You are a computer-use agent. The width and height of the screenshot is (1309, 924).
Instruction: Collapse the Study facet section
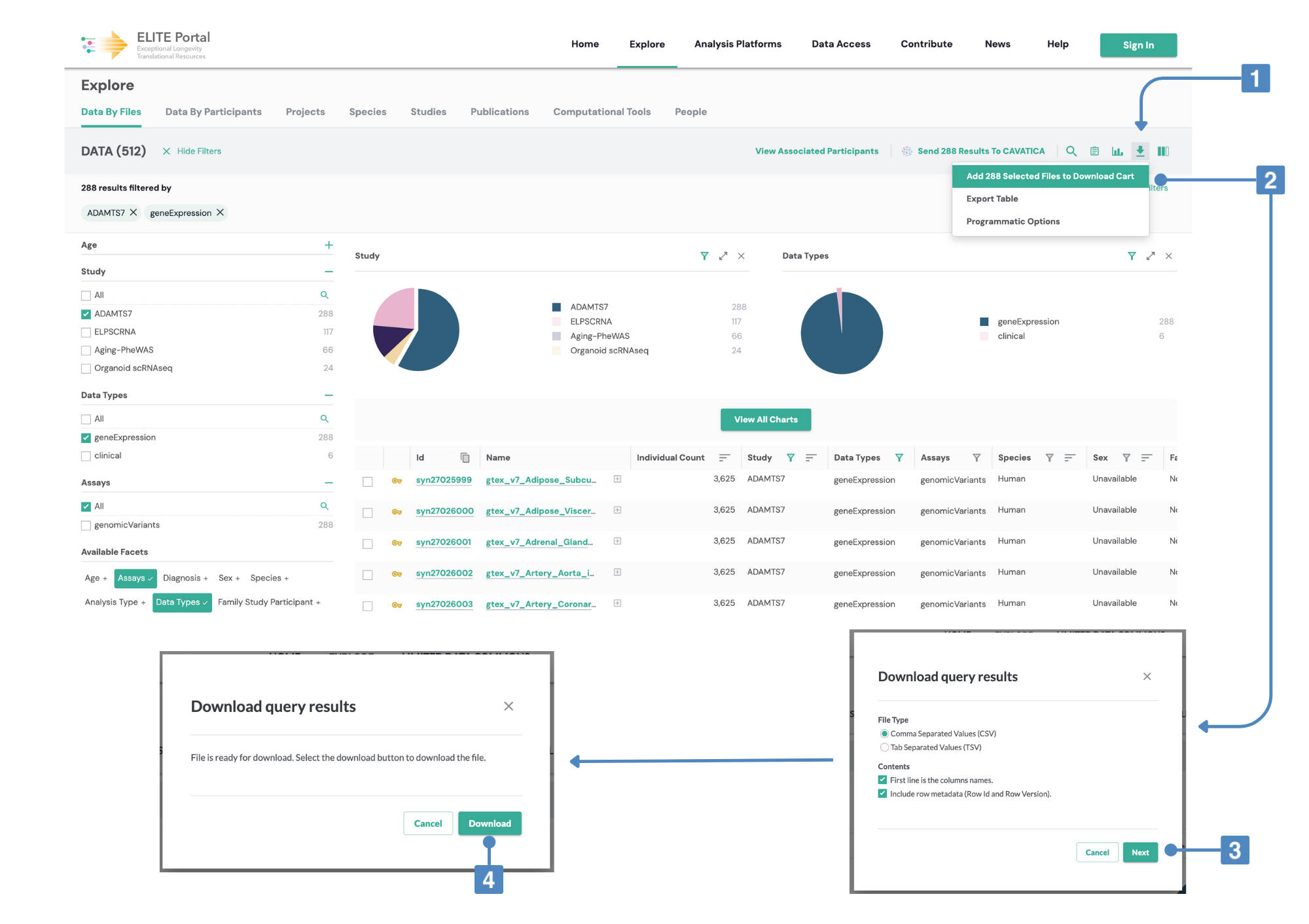pos(329,272)
